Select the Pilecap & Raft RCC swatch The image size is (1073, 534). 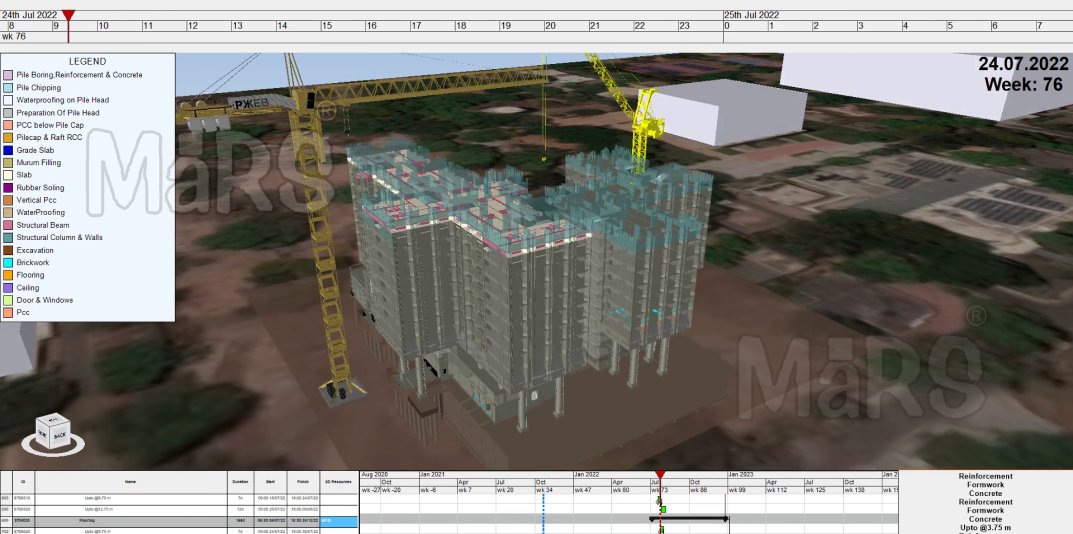(x=8, y=138)
